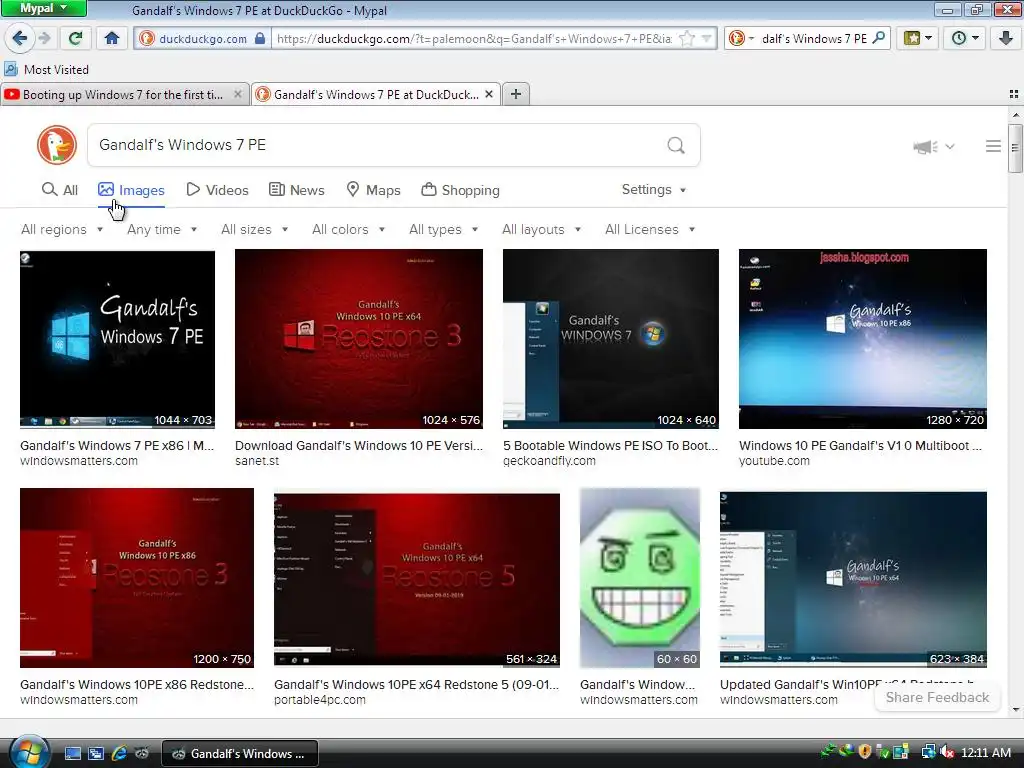The image size is (1024, 768).
Task: Click the network tray icon
Action: [x=928, y=752]
